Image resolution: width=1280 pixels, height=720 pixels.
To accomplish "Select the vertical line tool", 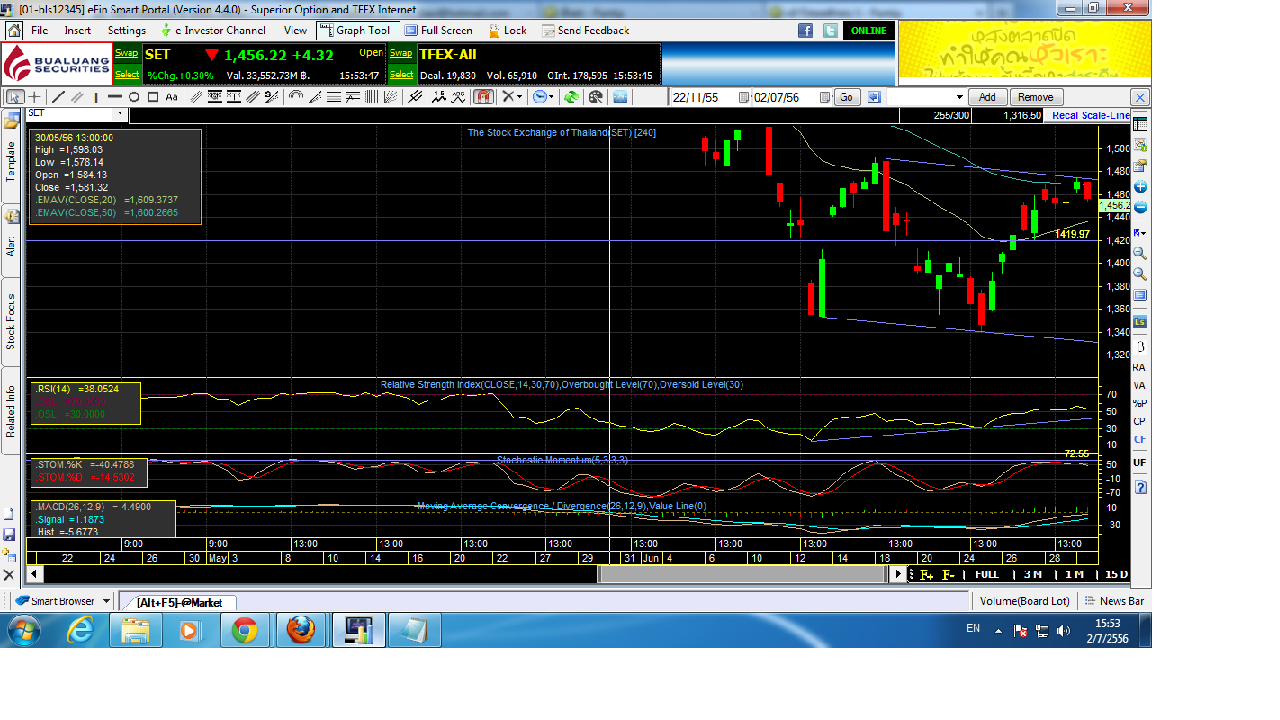I will pyautogui.click(x=96, y=97).
